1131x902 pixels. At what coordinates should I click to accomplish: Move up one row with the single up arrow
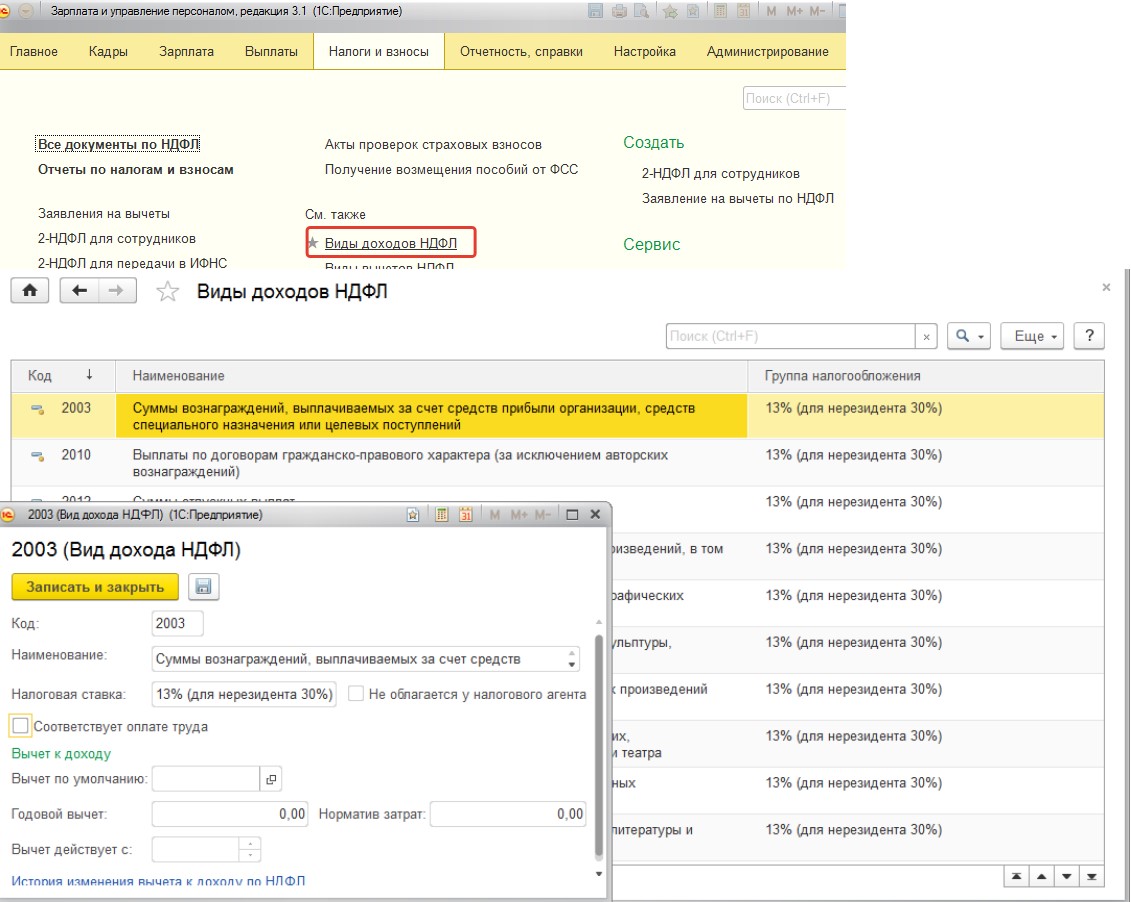(x=1042, y=877)
